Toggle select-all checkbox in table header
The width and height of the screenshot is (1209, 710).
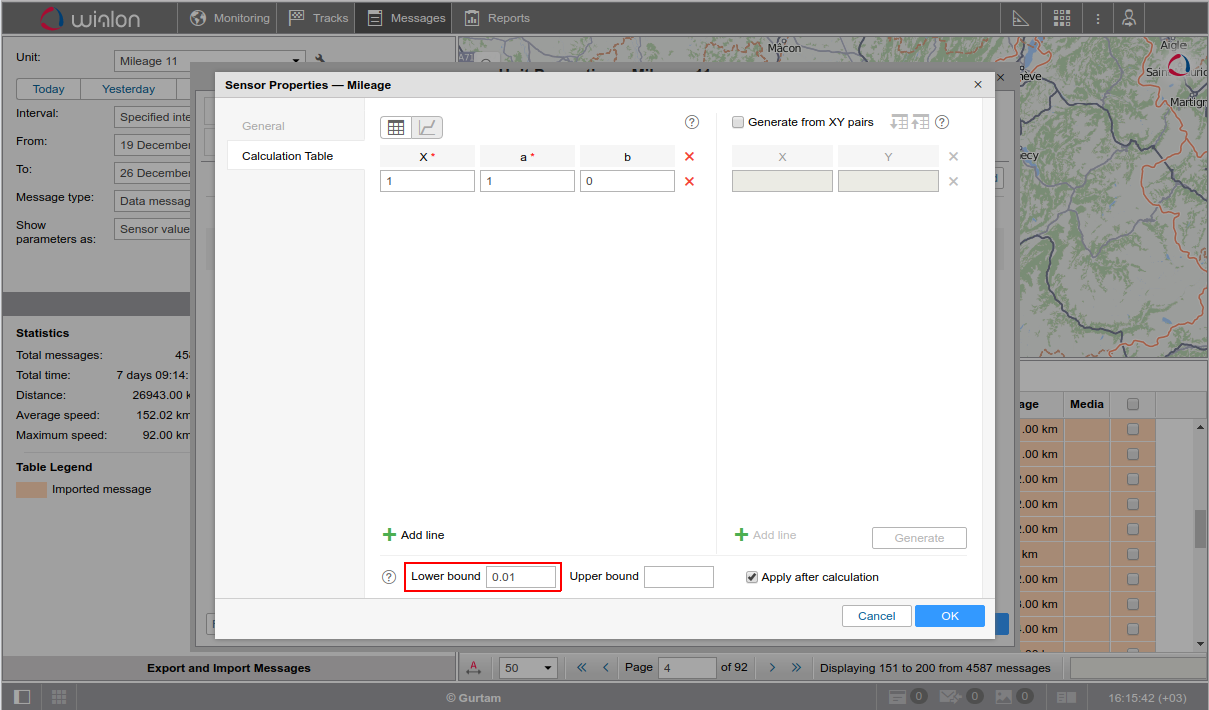(x=1133, y=405)
